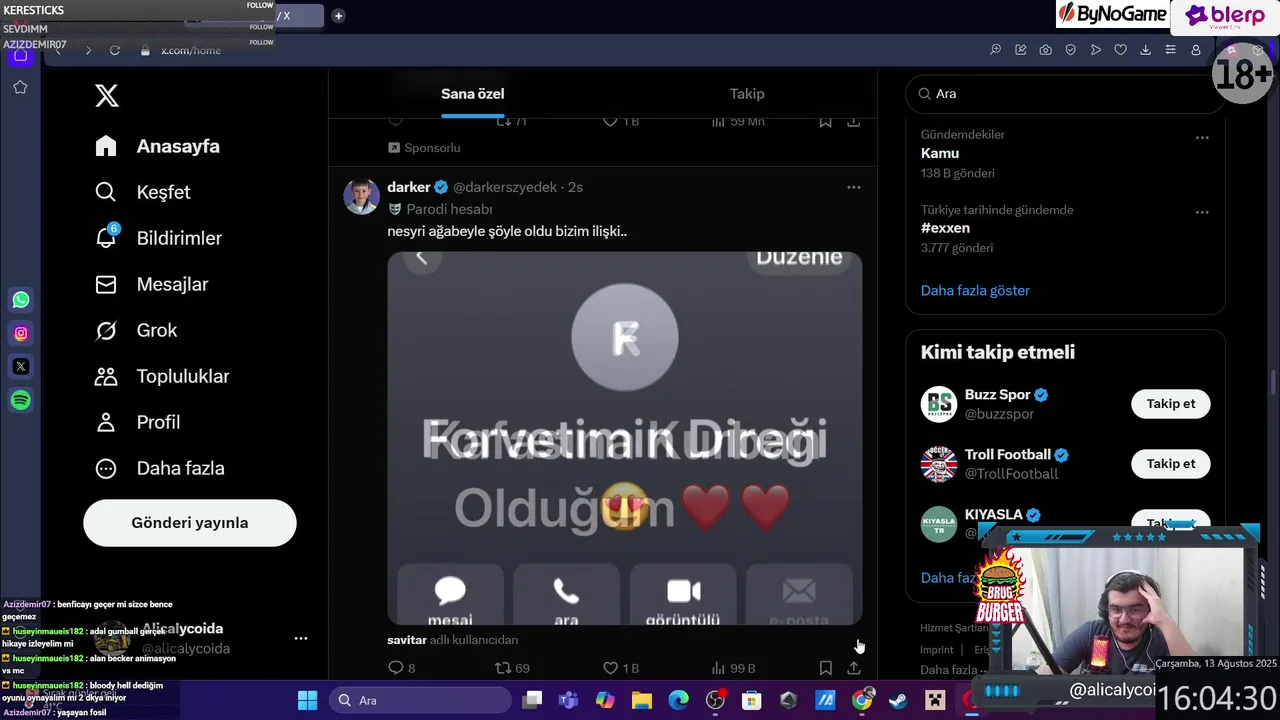
Task: Open WhatsApp in browser sidebar
Action: [21, 300]
